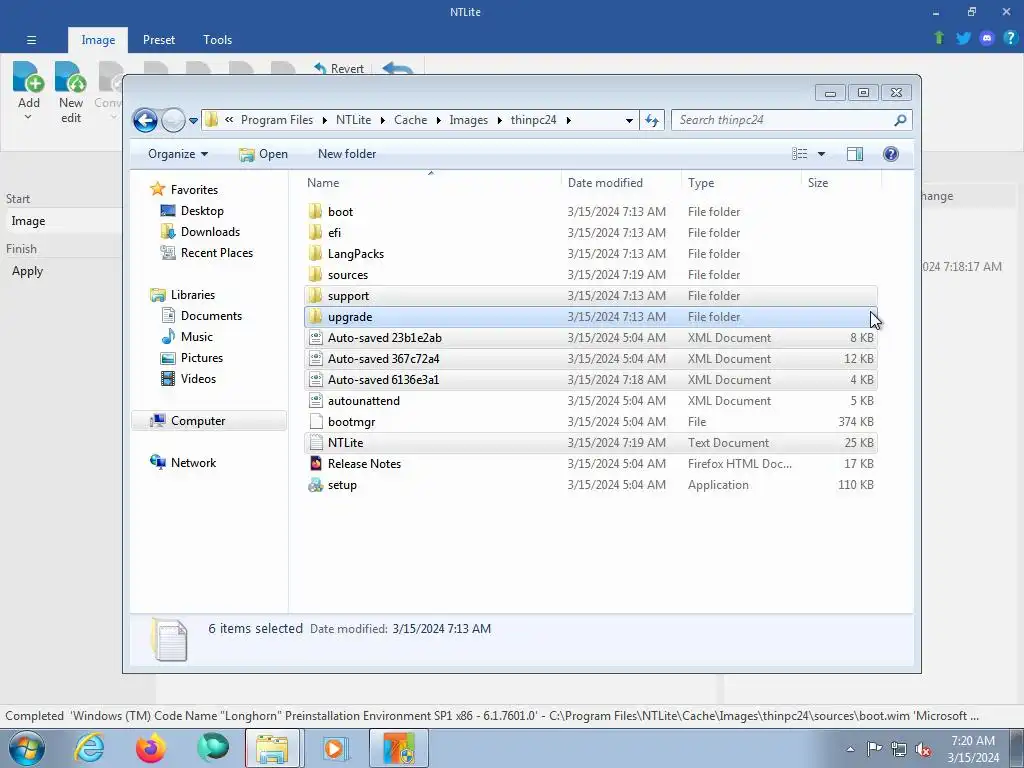This screenshot has width=1024, height=768.
Task: Click the taskbar clock showing 7:20 AM
Action: pyautogui.click(x=973, y=749)
